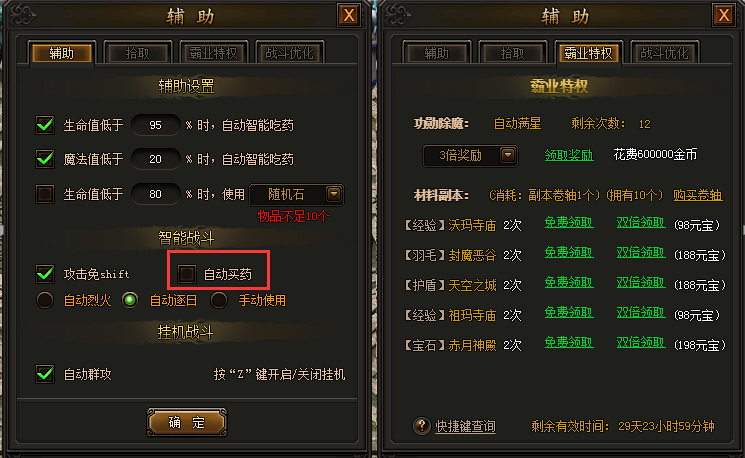The image size is (745, 458).
Task: Enable the 自动买药 checkbox
Action: (x=187, y=274)
